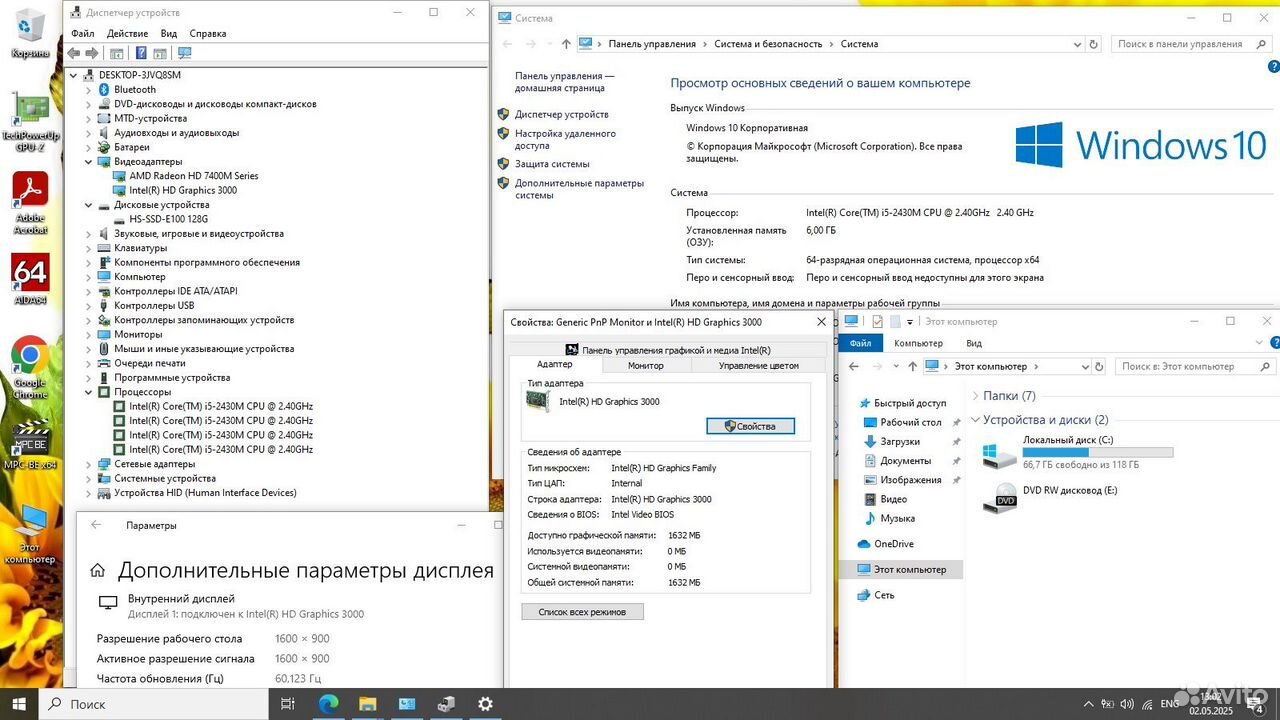Click the help (question mark) icon in Device Manager toolbar
The height and width of the screenshot is (720, 1280).
[x=141, y=53]
